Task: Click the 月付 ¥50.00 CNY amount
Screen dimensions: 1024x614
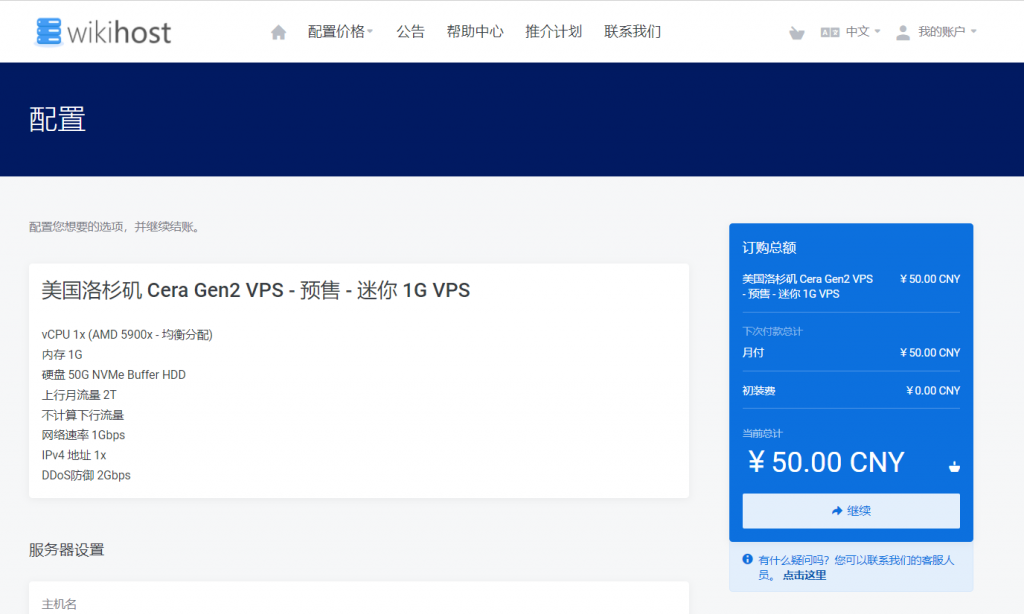Action: [x=930, y=353]
